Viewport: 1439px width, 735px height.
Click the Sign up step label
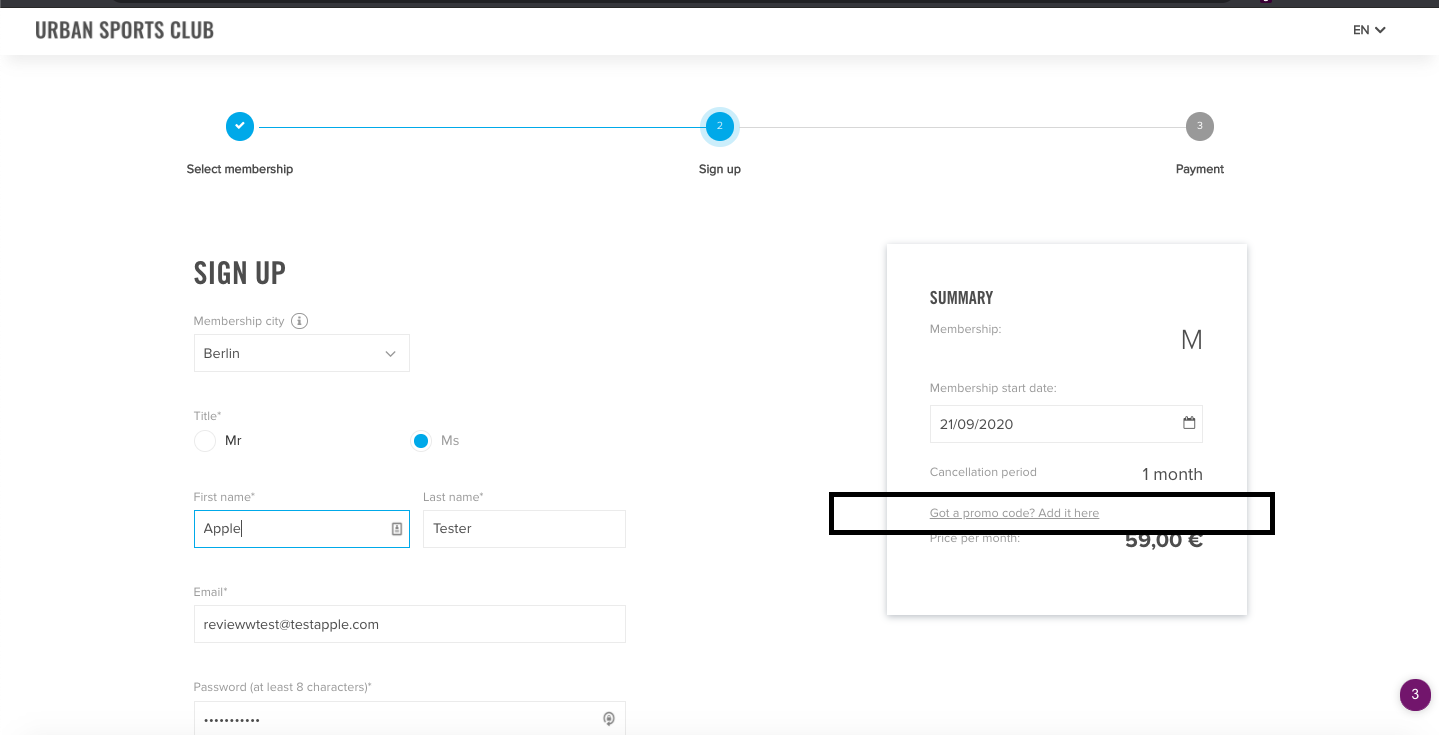(720, 169)
